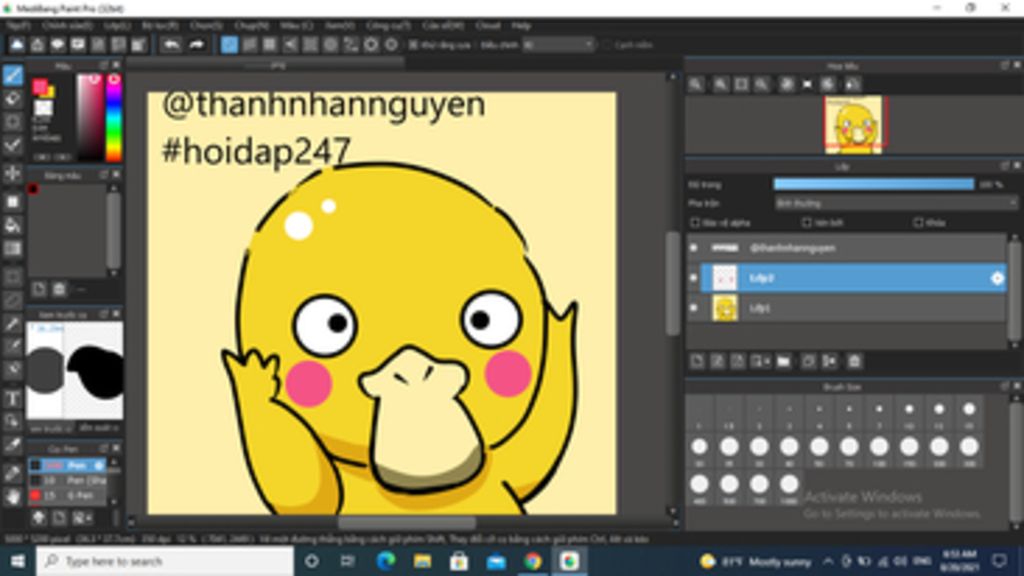
Task: Select the Lasso selection tool
Action: (12, 300)
